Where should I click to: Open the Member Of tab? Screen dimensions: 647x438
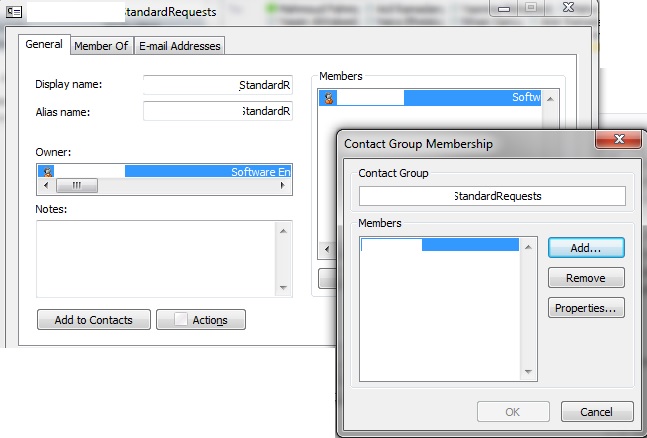[x=101, y=46]
